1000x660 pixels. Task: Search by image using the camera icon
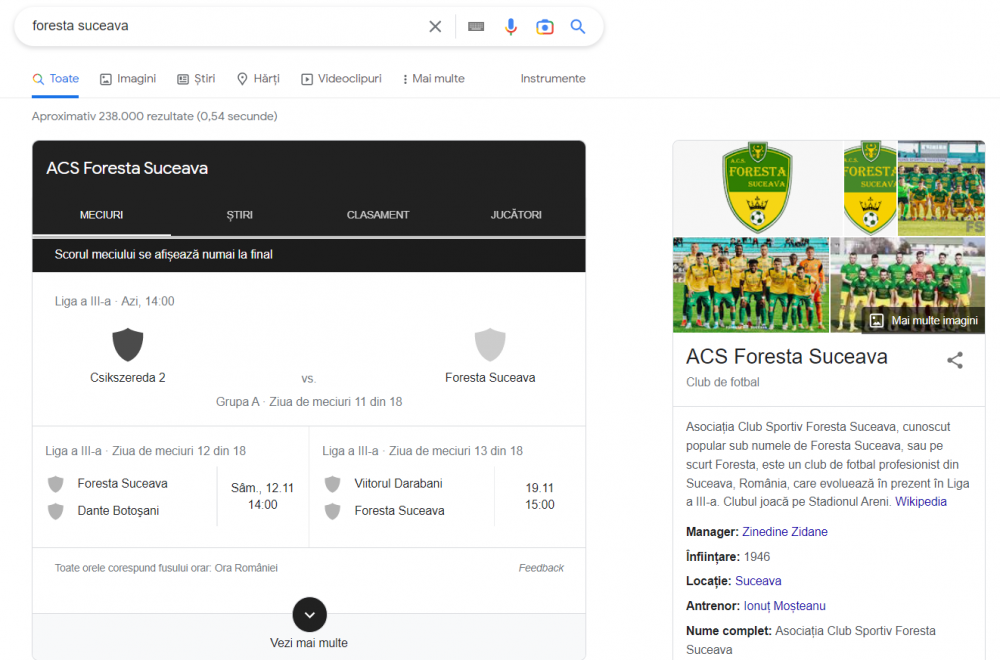point(545,26)
